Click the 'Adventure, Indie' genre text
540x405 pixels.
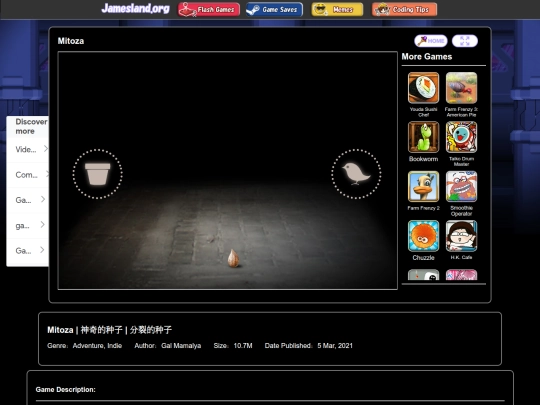click(x=97, y=345)
